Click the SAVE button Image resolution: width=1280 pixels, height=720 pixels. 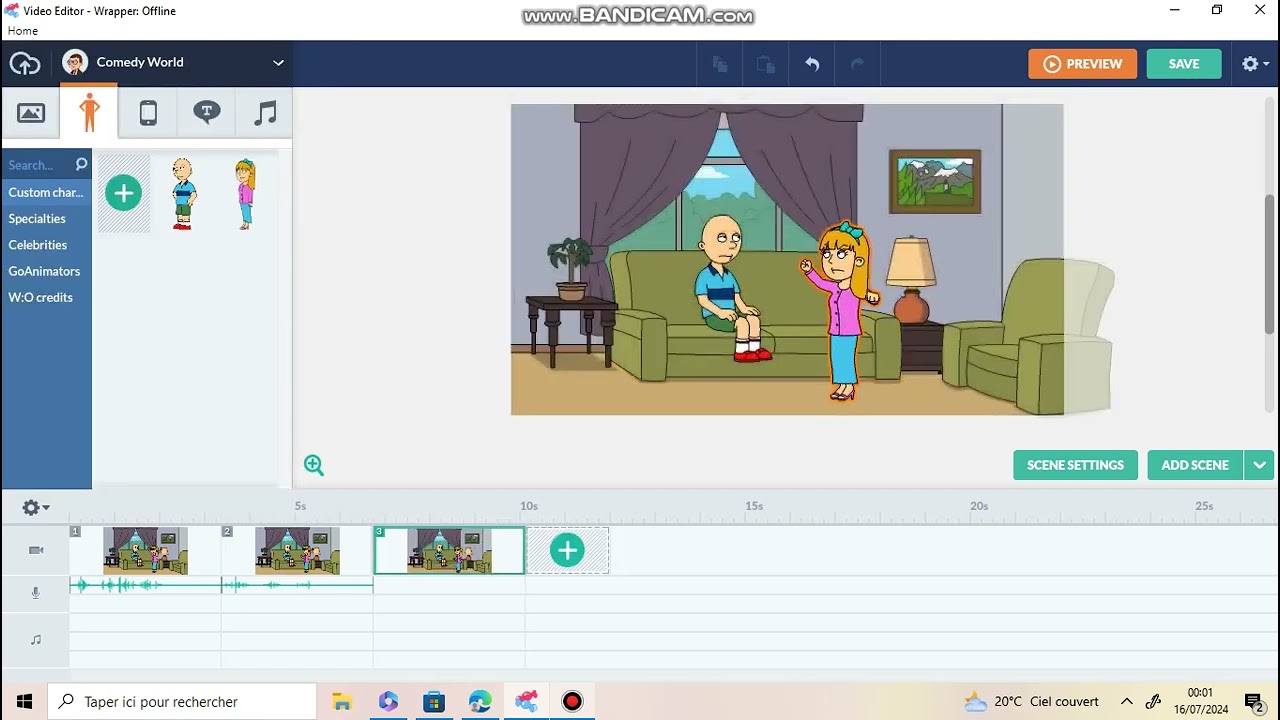1184,64
